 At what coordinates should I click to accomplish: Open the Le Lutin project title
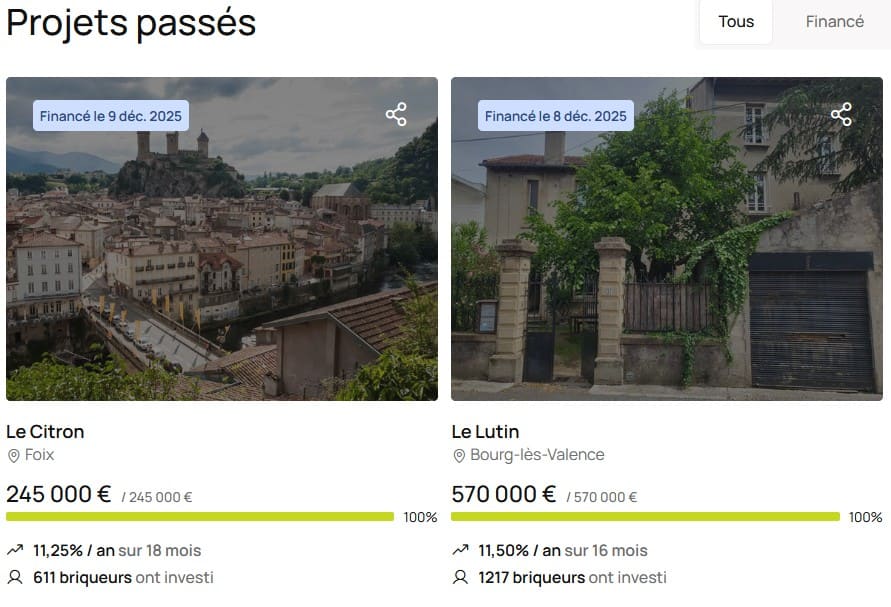485,432
